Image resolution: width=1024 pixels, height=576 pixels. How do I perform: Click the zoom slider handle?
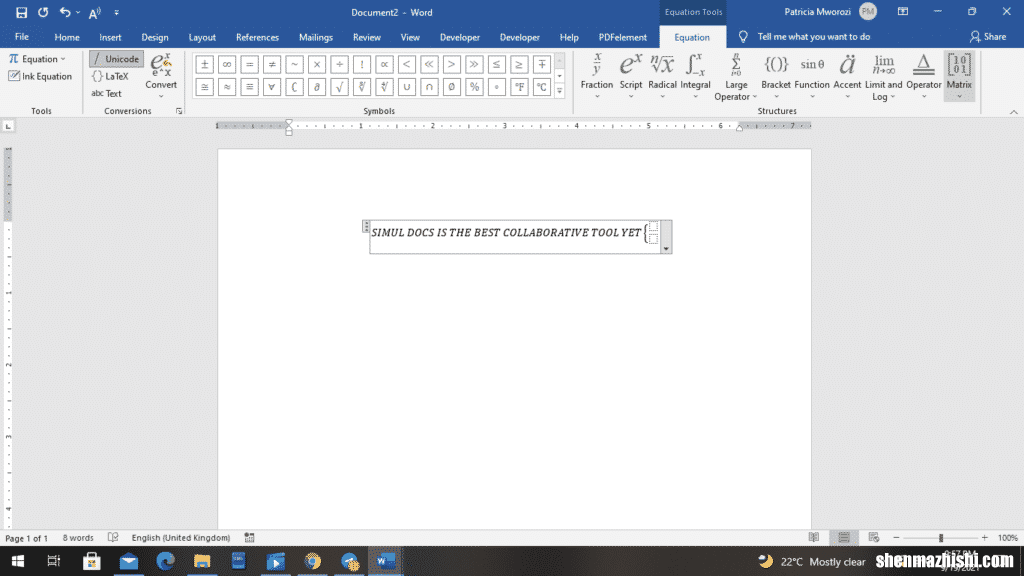click(941, 537)
